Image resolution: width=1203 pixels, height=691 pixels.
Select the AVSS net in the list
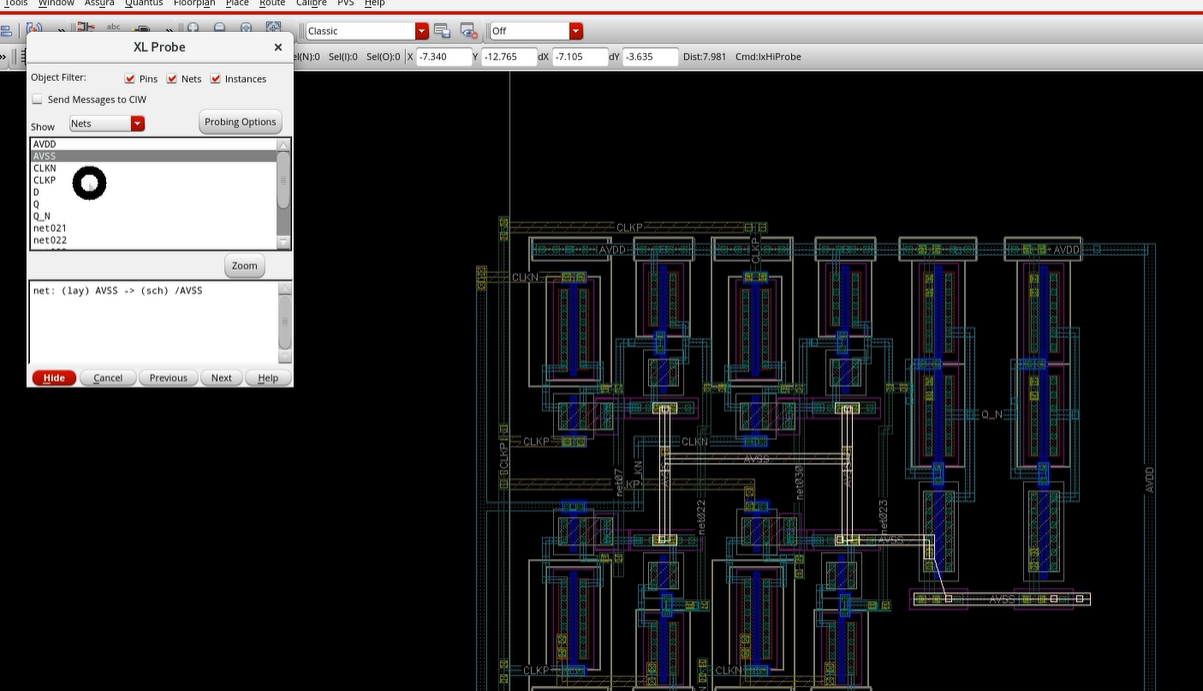click(153, 156)
